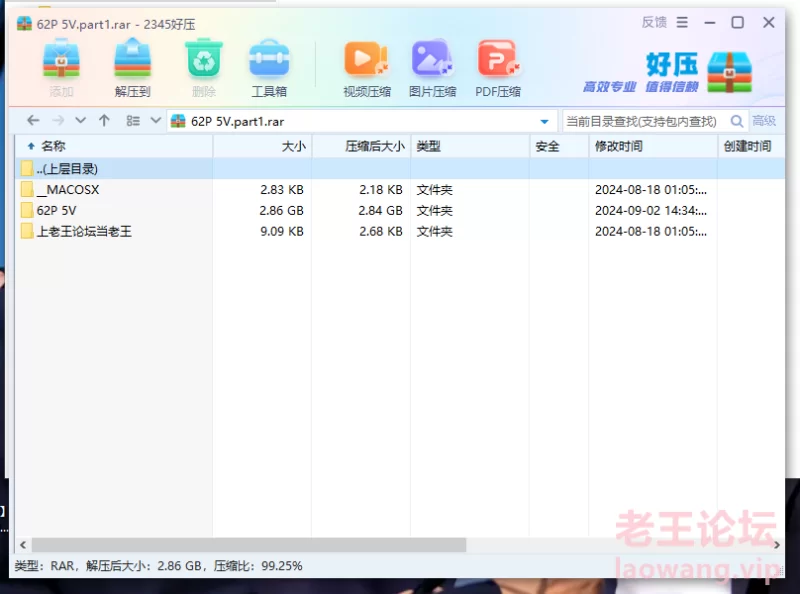Click the view mode list icon

(x=133, y=121)
